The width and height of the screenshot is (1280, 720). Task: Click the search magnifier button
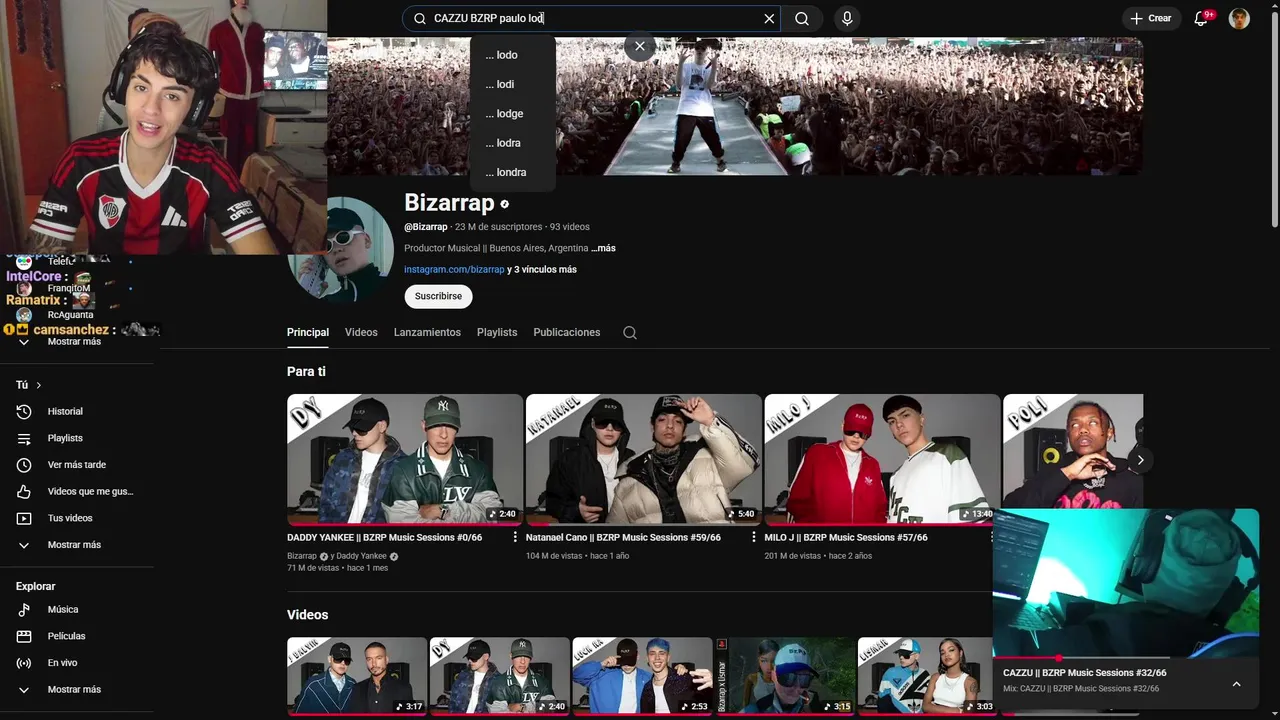point(802,18)
